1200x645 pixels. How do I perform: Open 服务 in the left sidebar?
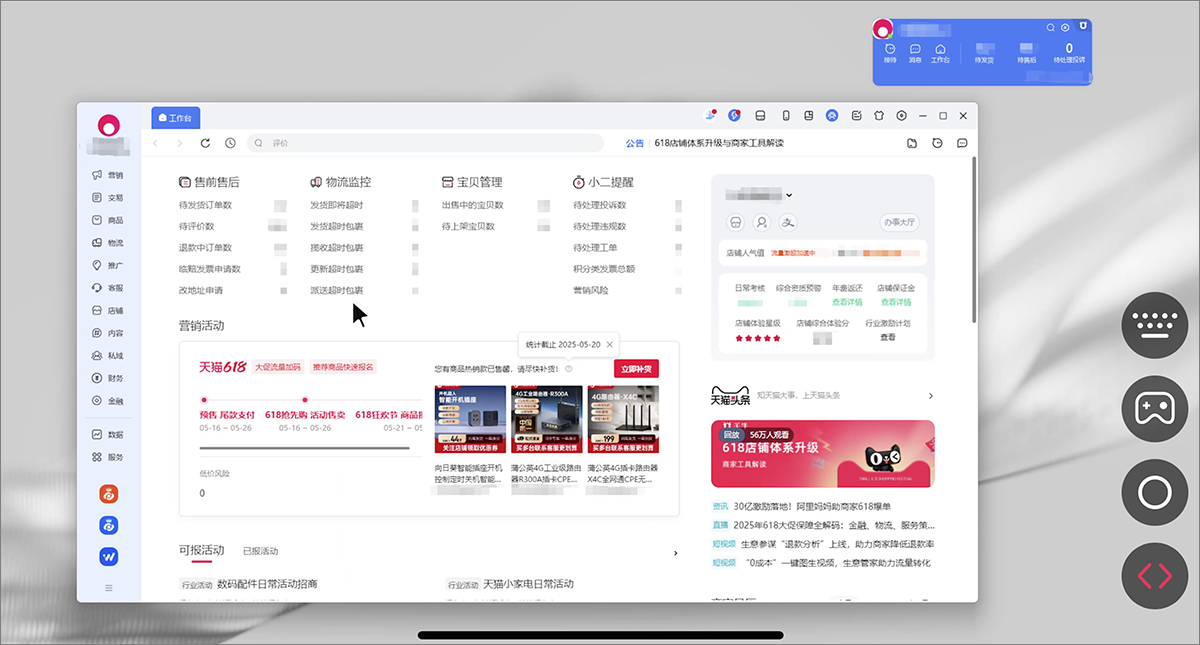click(x=108, y=457)
